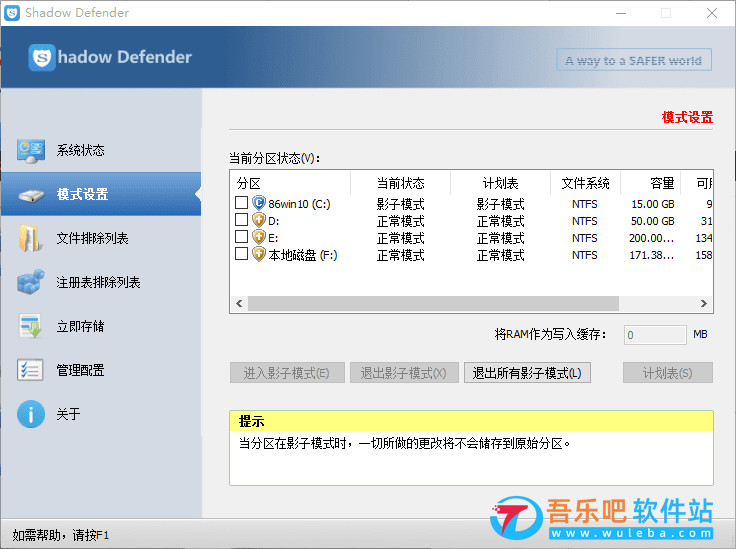The image size is (736, 549).
Task: Select the E: partition name
Action: click(x=273, y=238)
